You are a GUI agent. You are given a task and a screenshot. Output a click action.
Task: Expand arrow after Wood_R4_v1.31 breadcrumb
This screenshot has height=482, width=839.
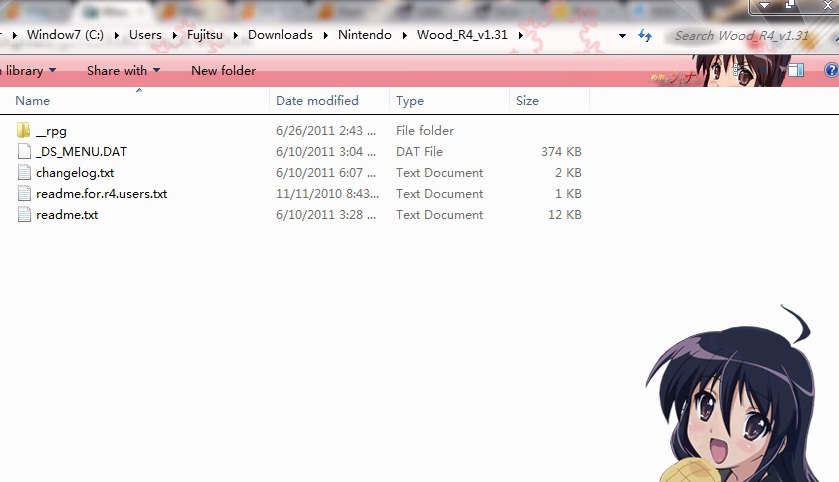click(x=521, y=35)
